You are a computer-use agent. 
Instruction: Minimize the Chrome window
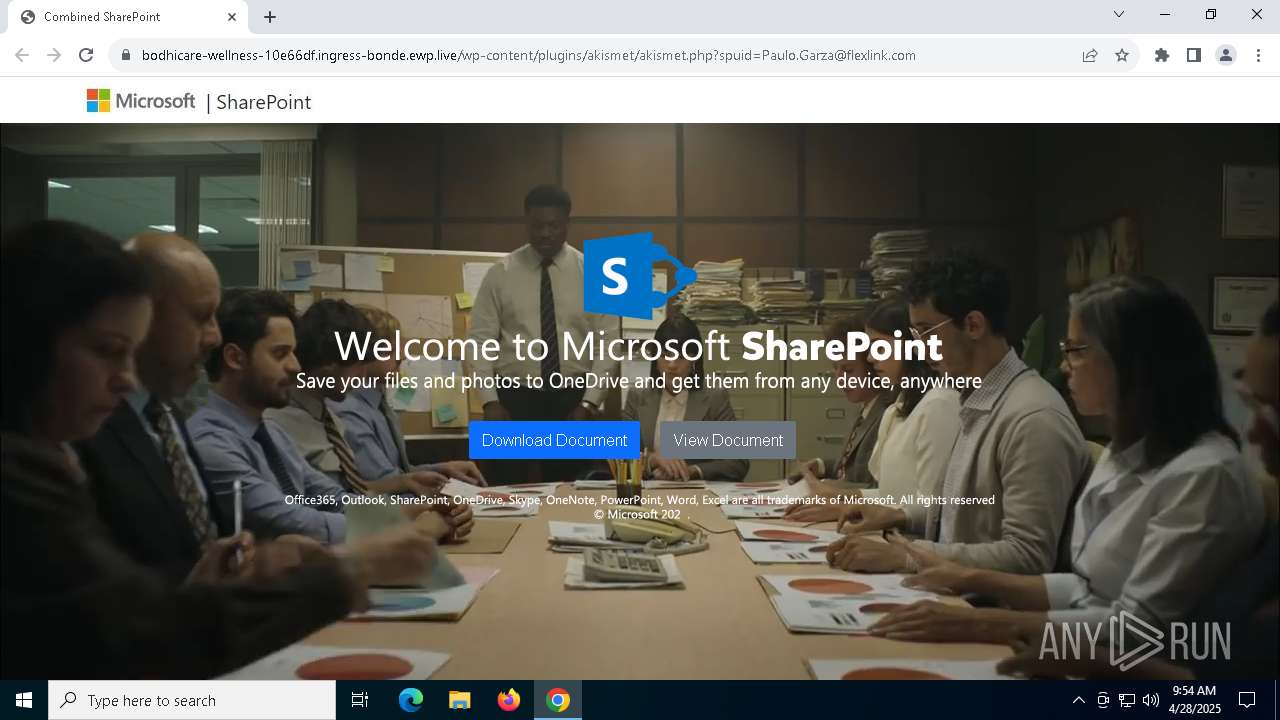tap(1165, 14)
